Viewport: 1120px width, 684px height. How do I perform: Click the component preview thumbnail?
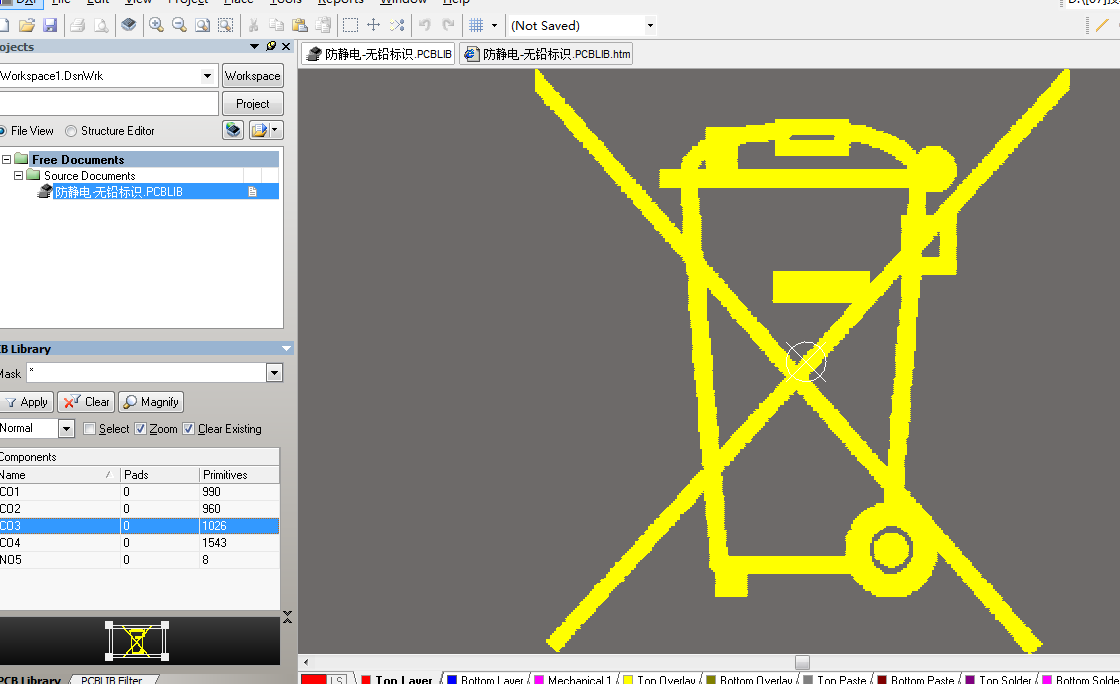coord(137,640)
